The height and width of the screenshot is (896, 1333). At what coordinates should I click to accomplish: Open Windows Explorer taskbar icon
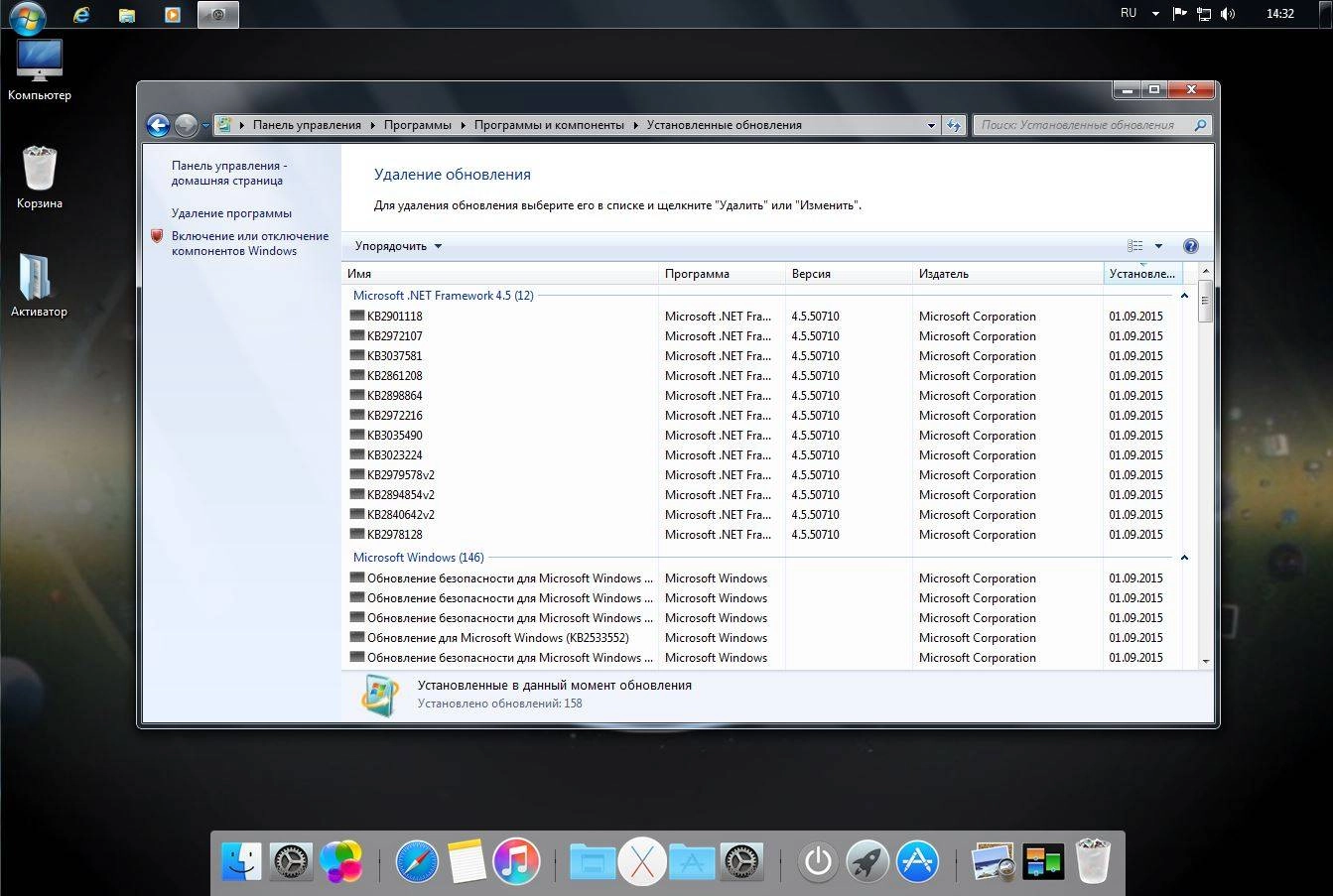[x=127, y=15]
